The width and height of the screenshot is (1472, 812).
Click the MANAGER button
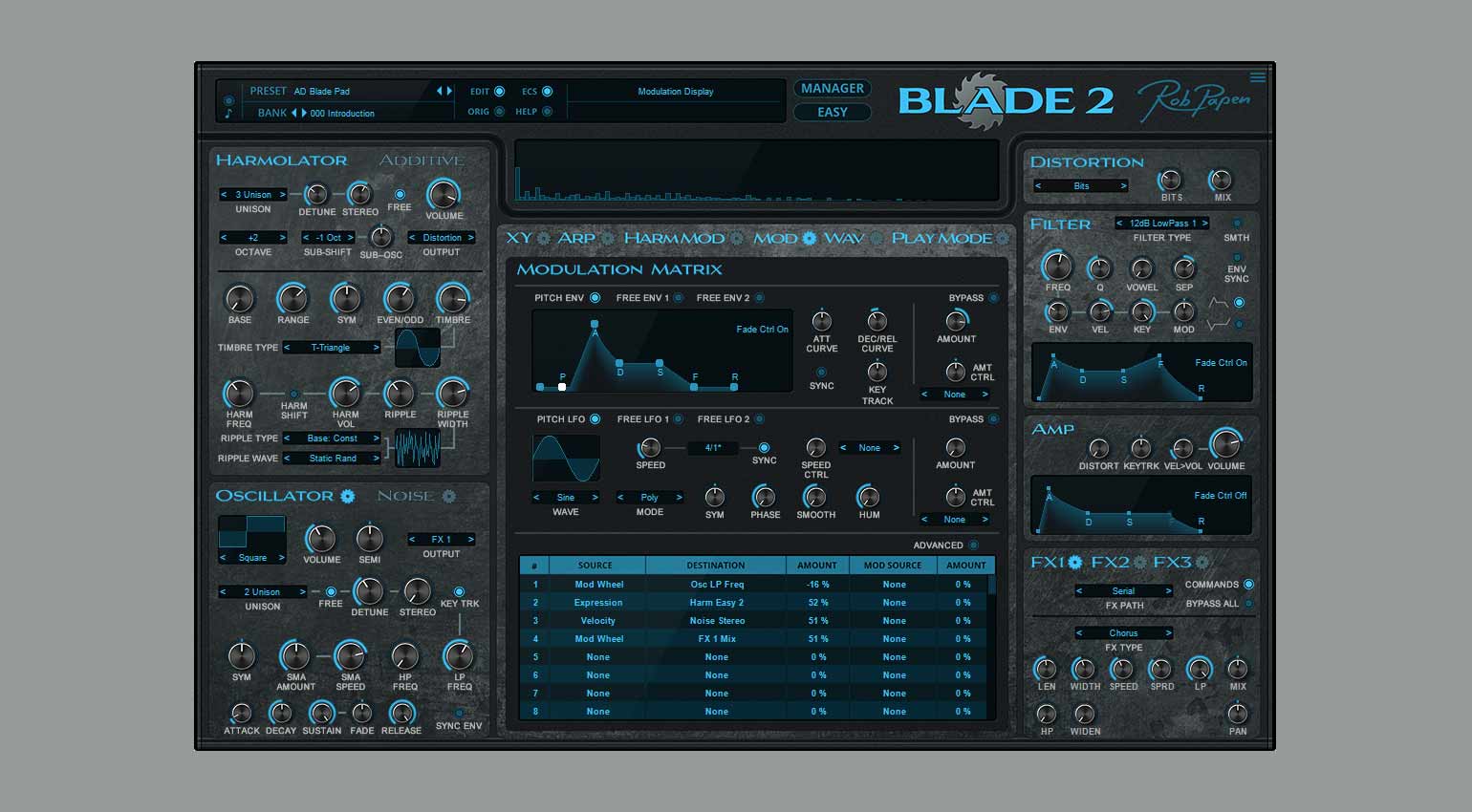point(833,89)
